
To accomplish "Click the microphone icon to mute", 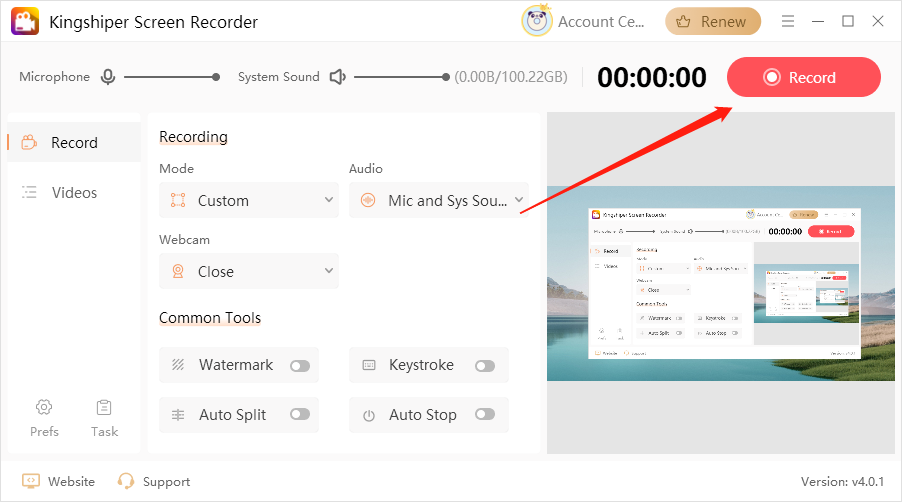I will click(x=107, y=77).
